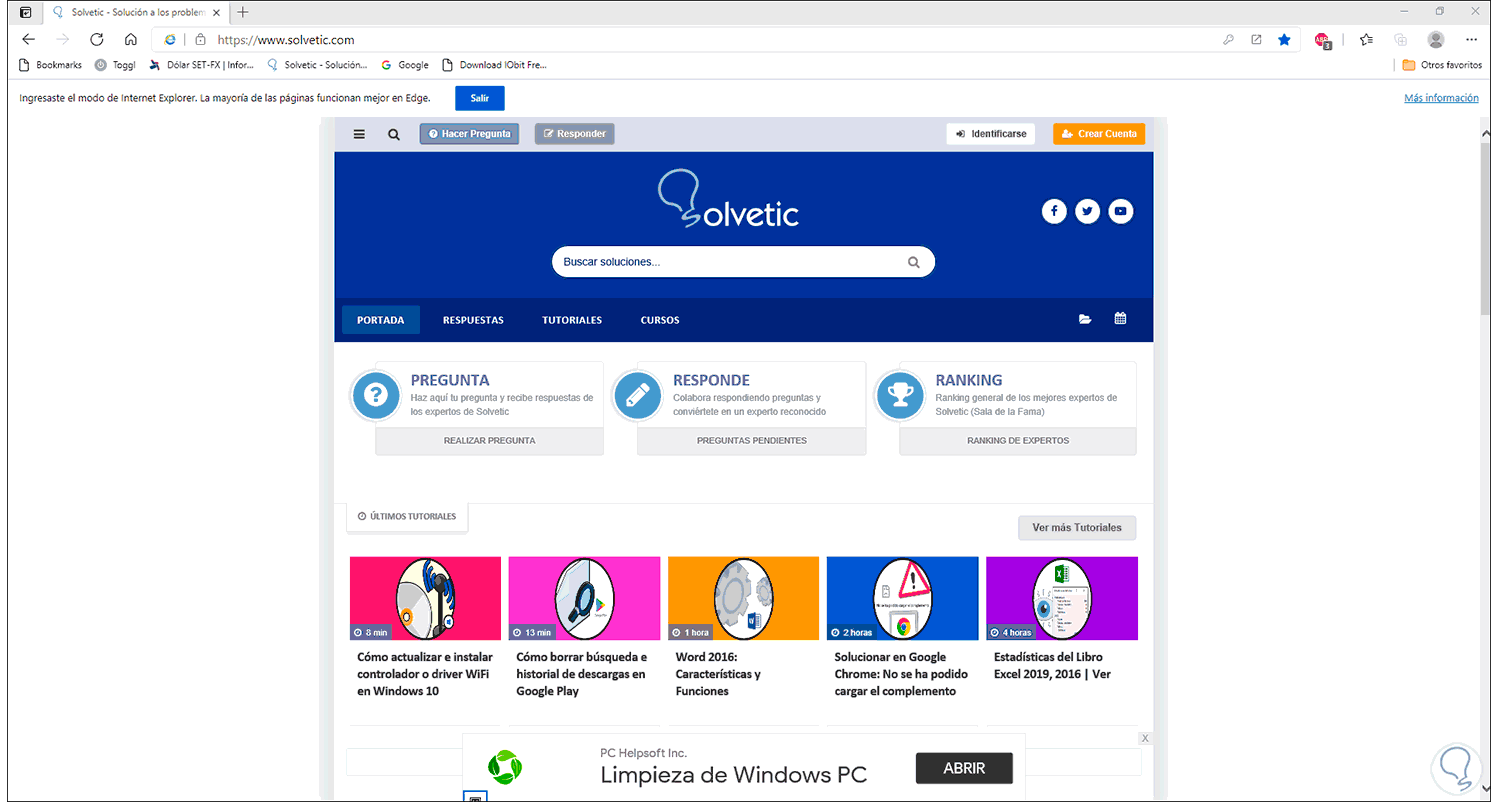Reload the current page
Screen dimensions: 1500x802
coord(97,40)
